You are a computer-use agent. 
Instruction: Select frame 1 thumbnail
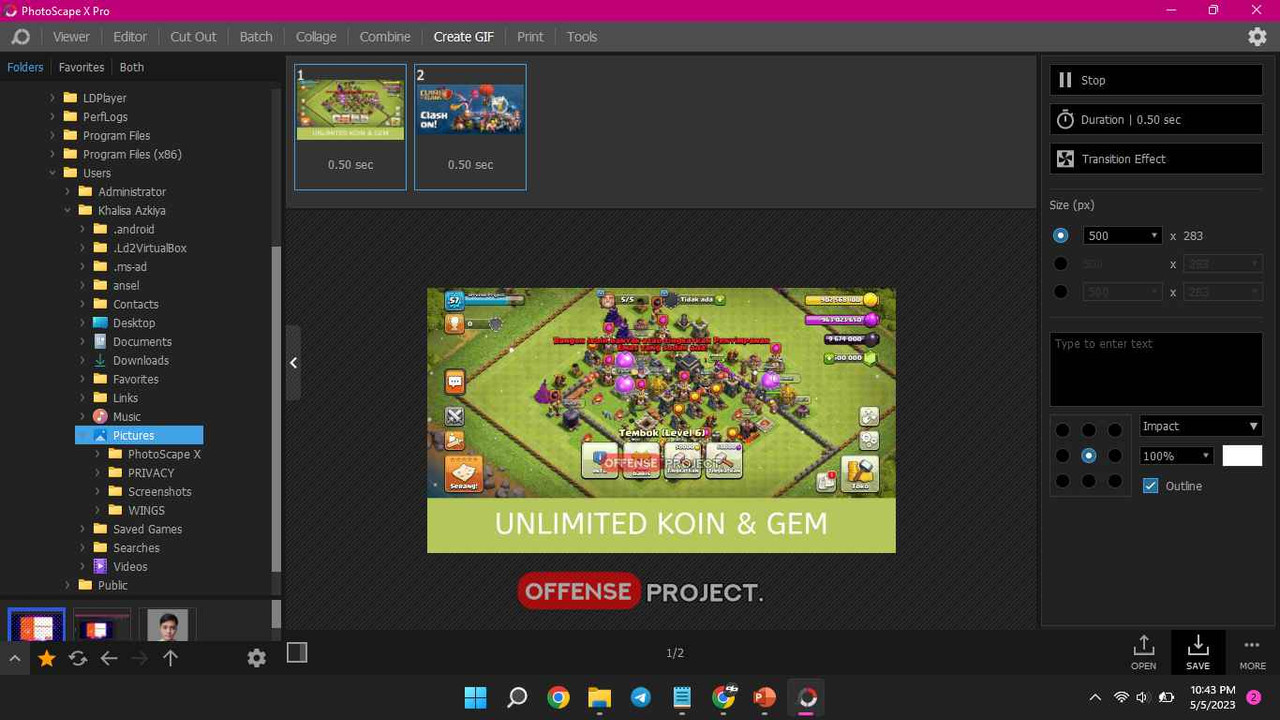click(x=350, y=127)
